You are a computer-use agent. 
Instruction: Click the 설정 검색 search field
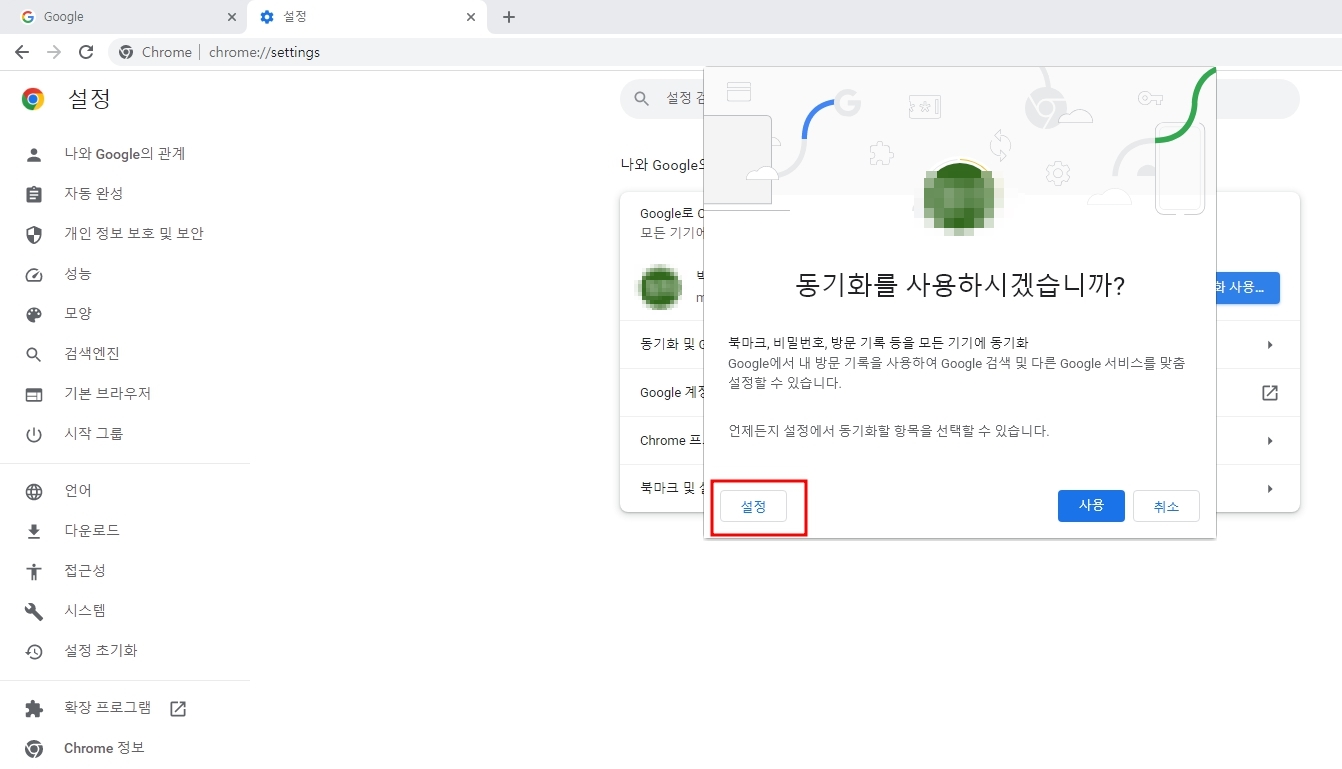pos(960,99)
